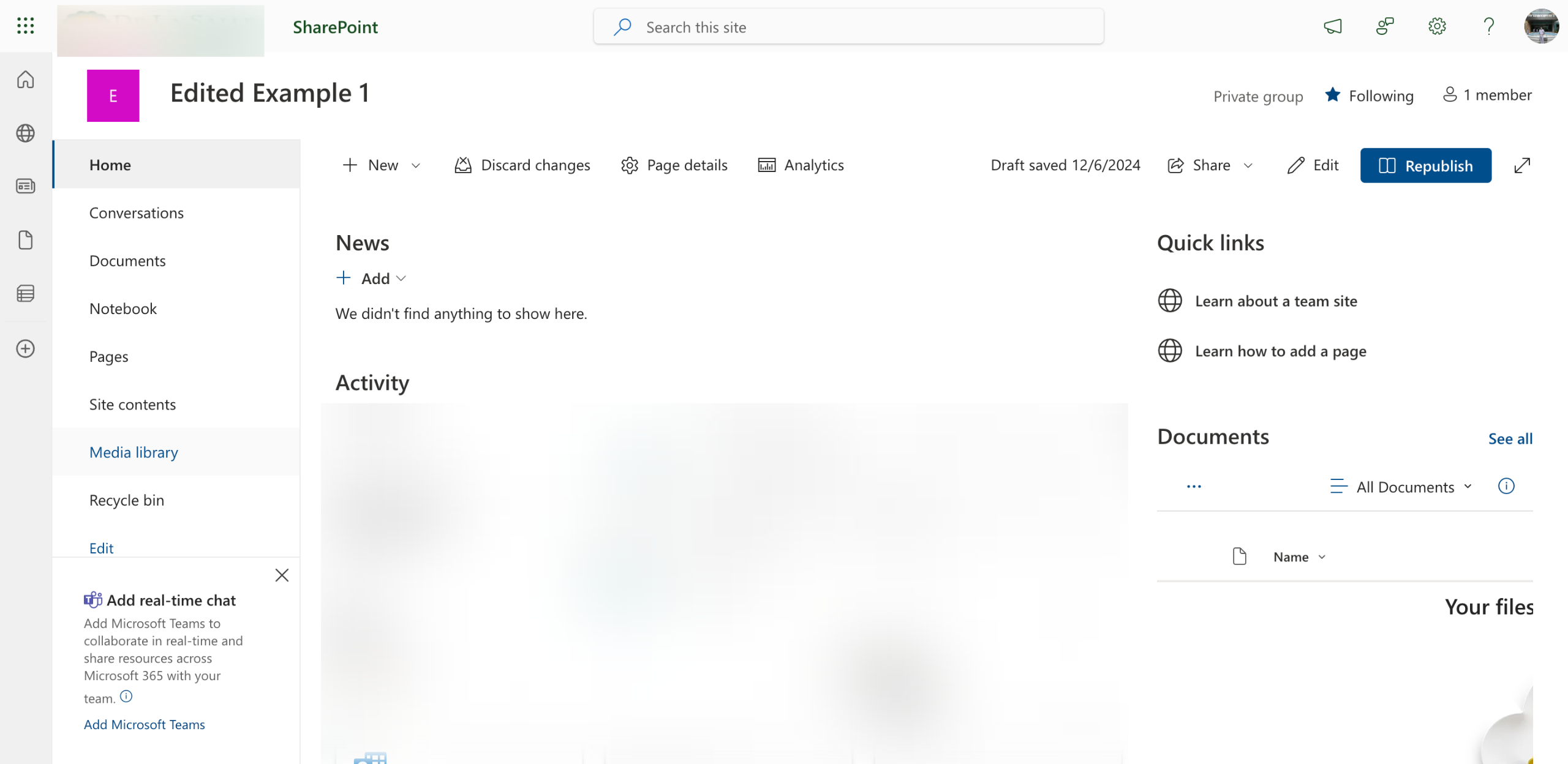Click the help question mark icon
Image resolution: width=1568 pixels, height=764 pixels.
tap(1488, 26)
